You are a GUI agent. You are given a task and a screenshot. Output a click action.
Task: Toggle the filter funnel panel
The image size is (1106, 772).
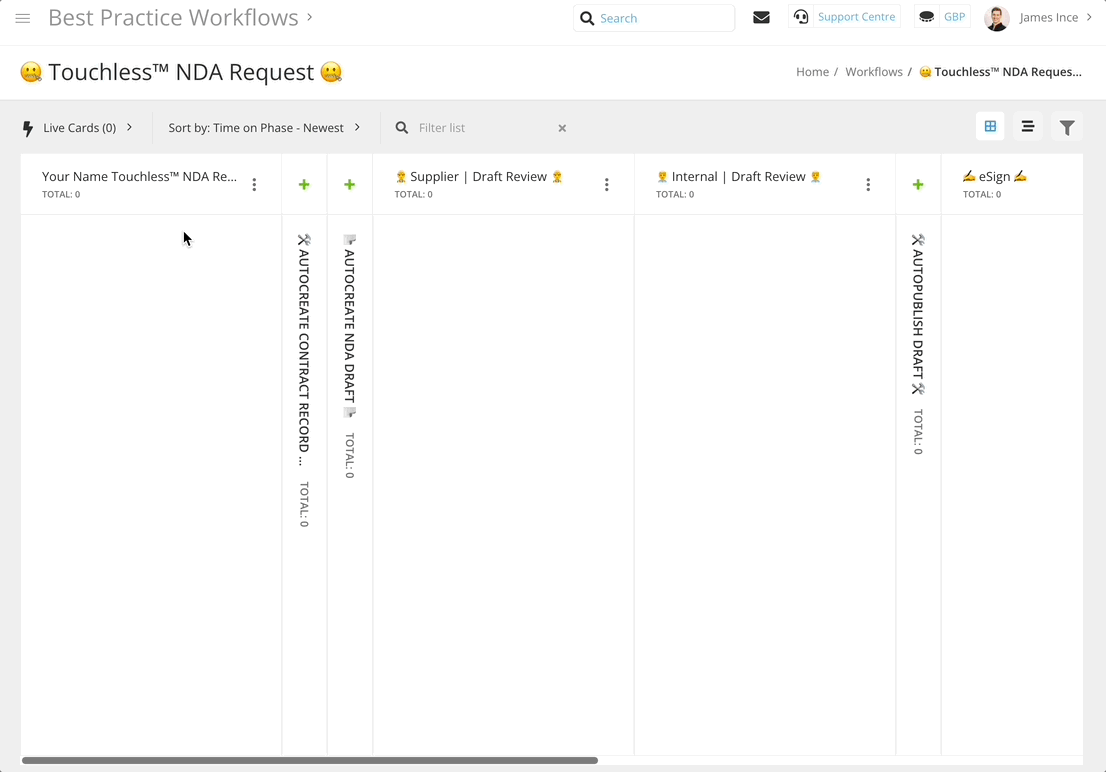1067,127
